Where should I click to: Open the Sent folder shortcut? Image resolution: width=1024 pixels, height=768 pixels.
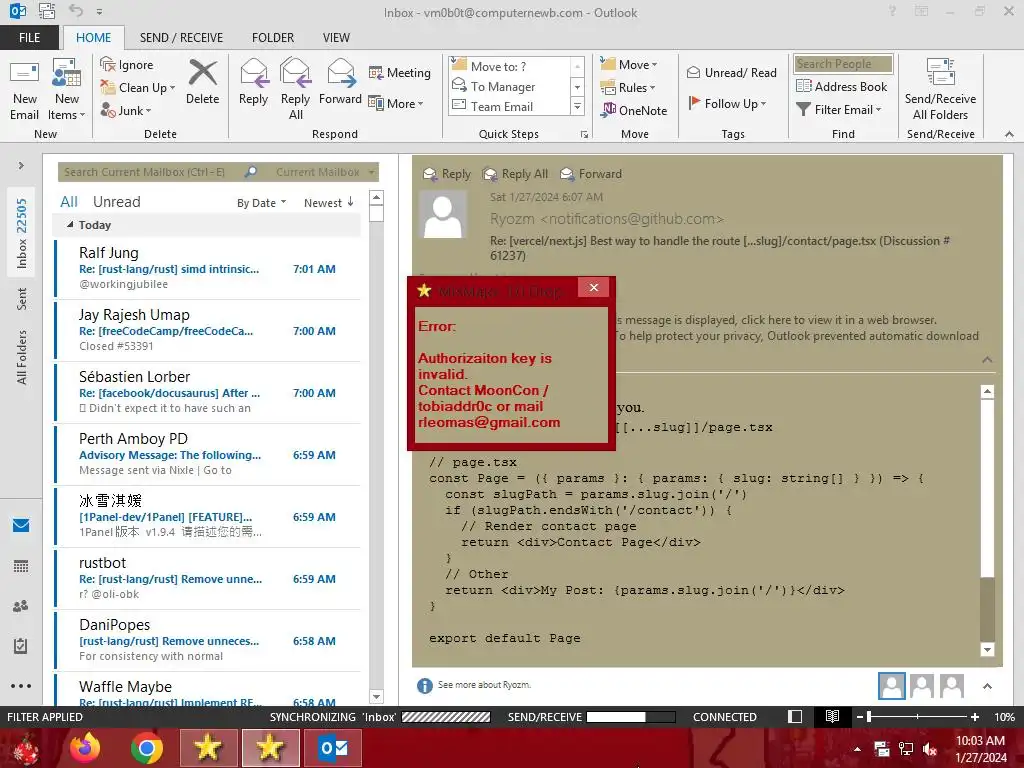pos(22,298)
